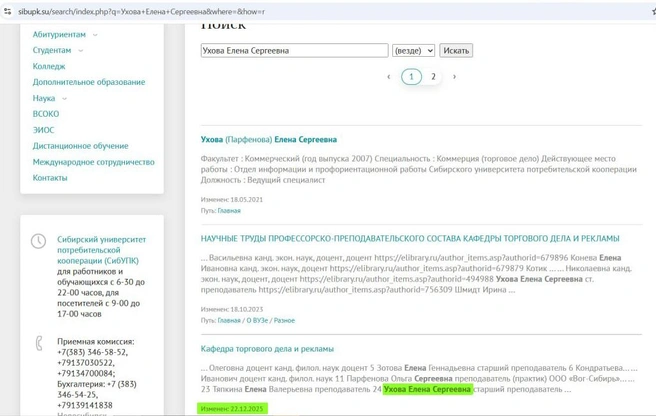
Task: Open НАУЧНЫЕ ТРУДЫ ПРОФЕССОРСКО-ПРЕПОДАВАТЕЛЬСКОГО СОСТАВА result
Action: [410, 239]
